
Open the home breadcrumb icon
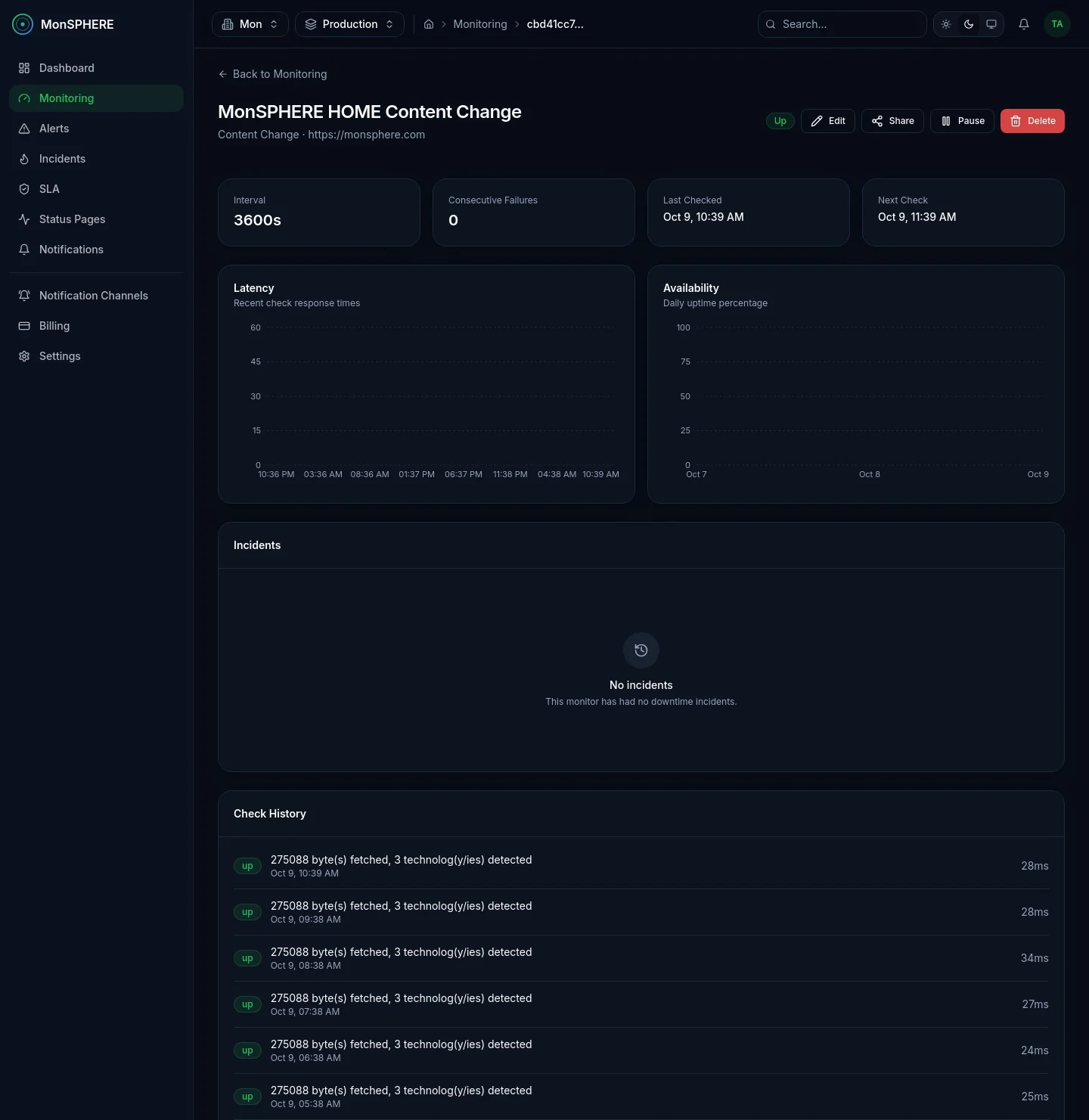tap(429, 24)
